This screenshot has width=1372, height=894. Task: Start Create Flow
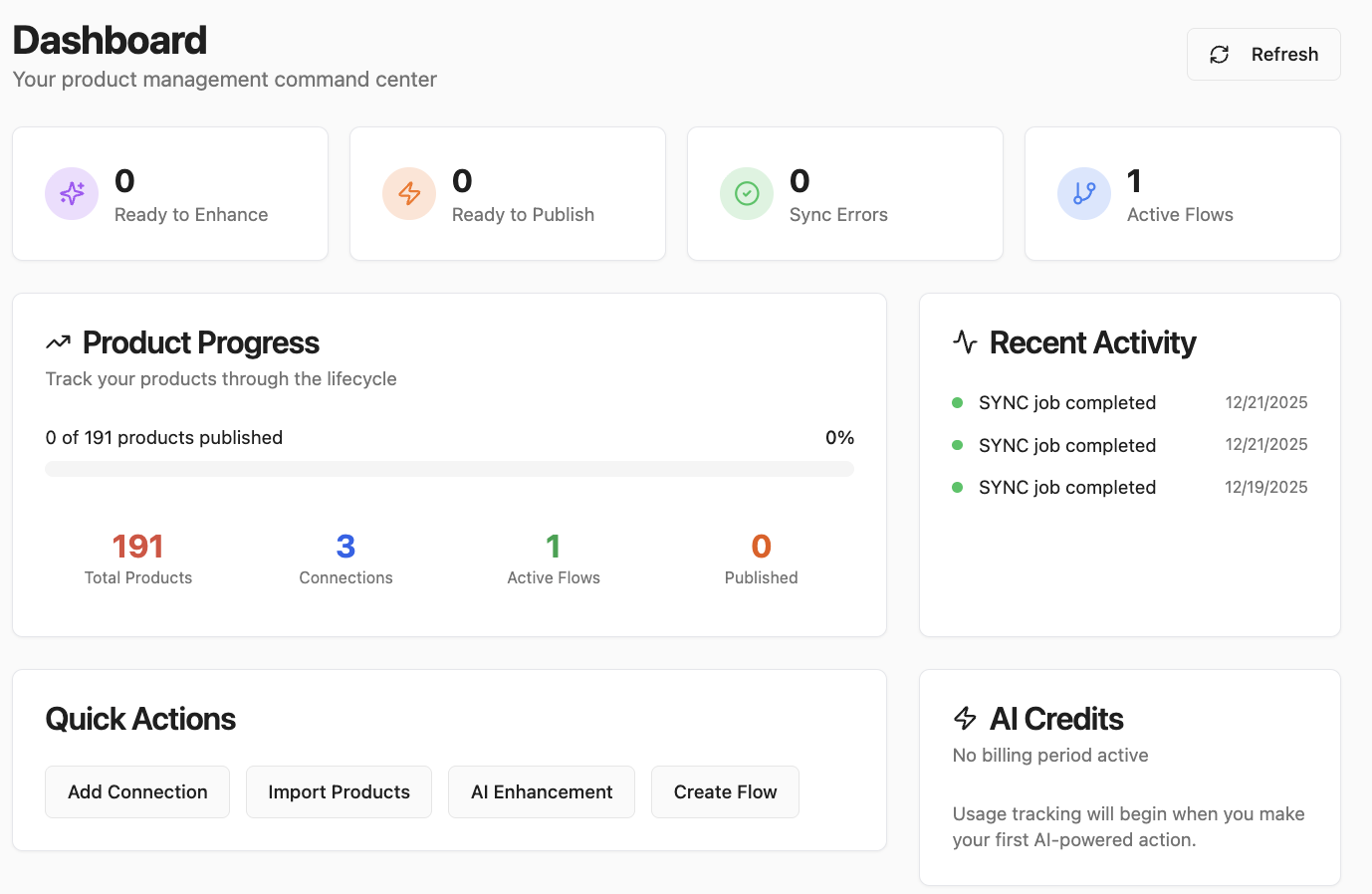point(725,791)
